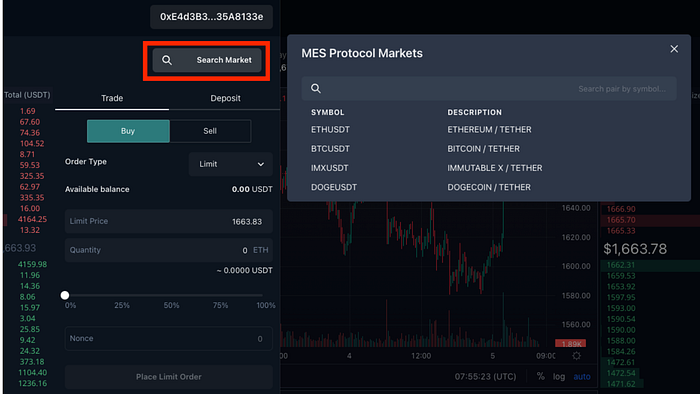
Task: Click the 07:55:23 (UTC) time display
Action: (485, 376)
